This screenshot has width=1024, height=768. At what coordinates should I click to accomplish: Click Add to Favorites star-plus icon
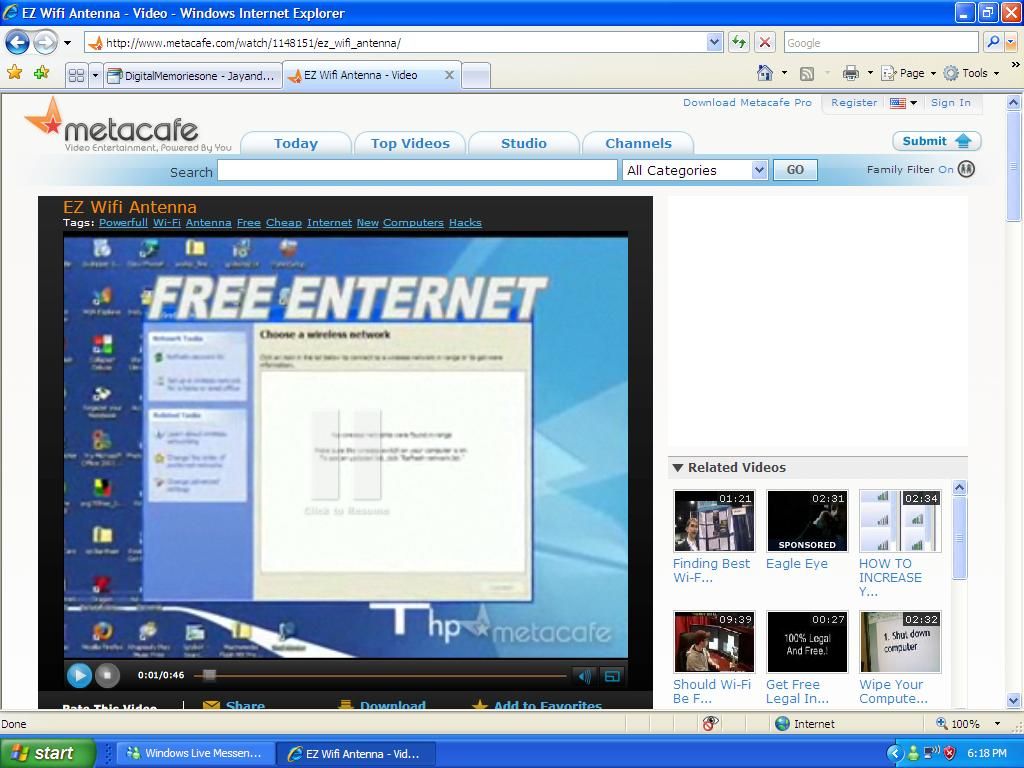click(41, 72)
